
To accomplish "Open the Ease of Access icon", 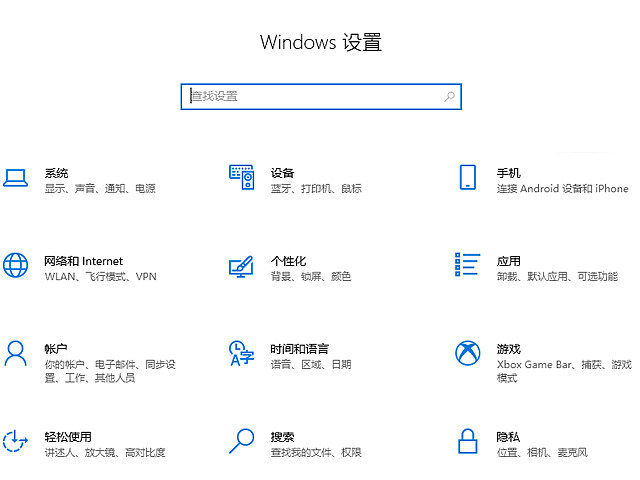I will pyautogui.click(x=15, y=441).
